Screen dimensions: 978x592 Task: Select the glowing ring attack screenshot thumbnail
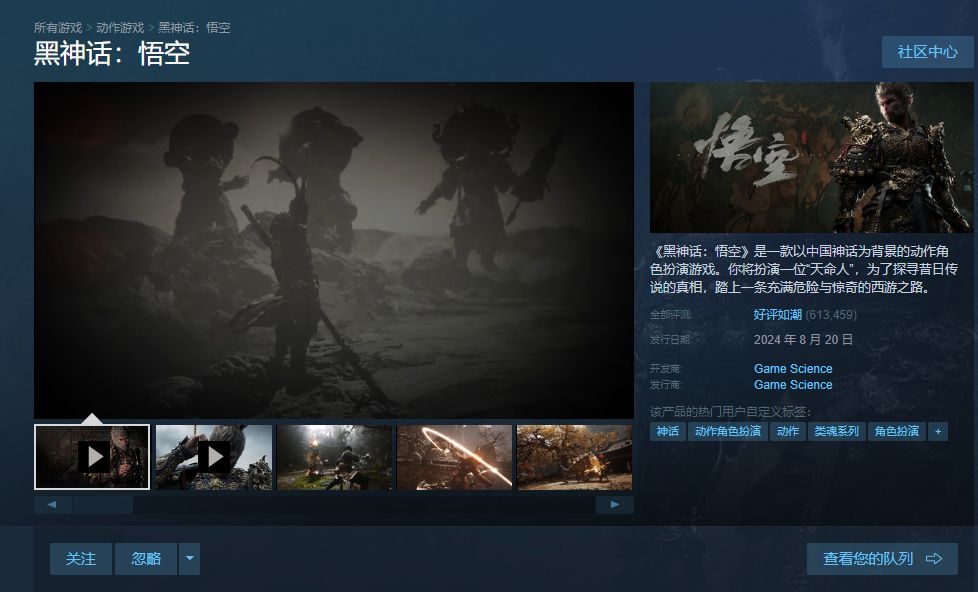click(455, 457)
